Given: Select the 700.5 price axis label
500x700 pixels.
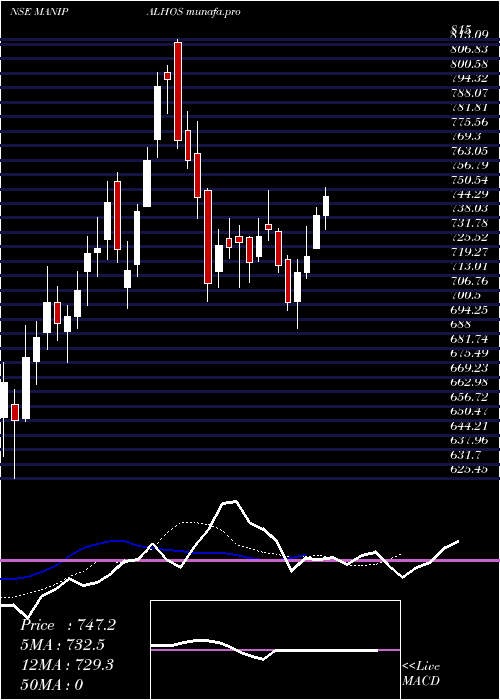Looking at the screenshot, I should [466, 296].
